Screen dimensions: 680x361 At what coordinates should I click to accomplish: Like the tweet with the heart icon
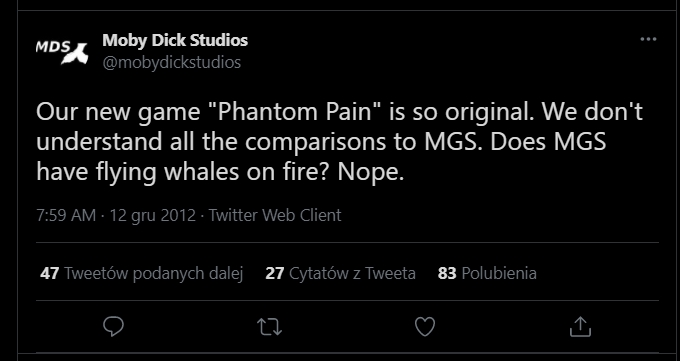(x=425, y=327)
